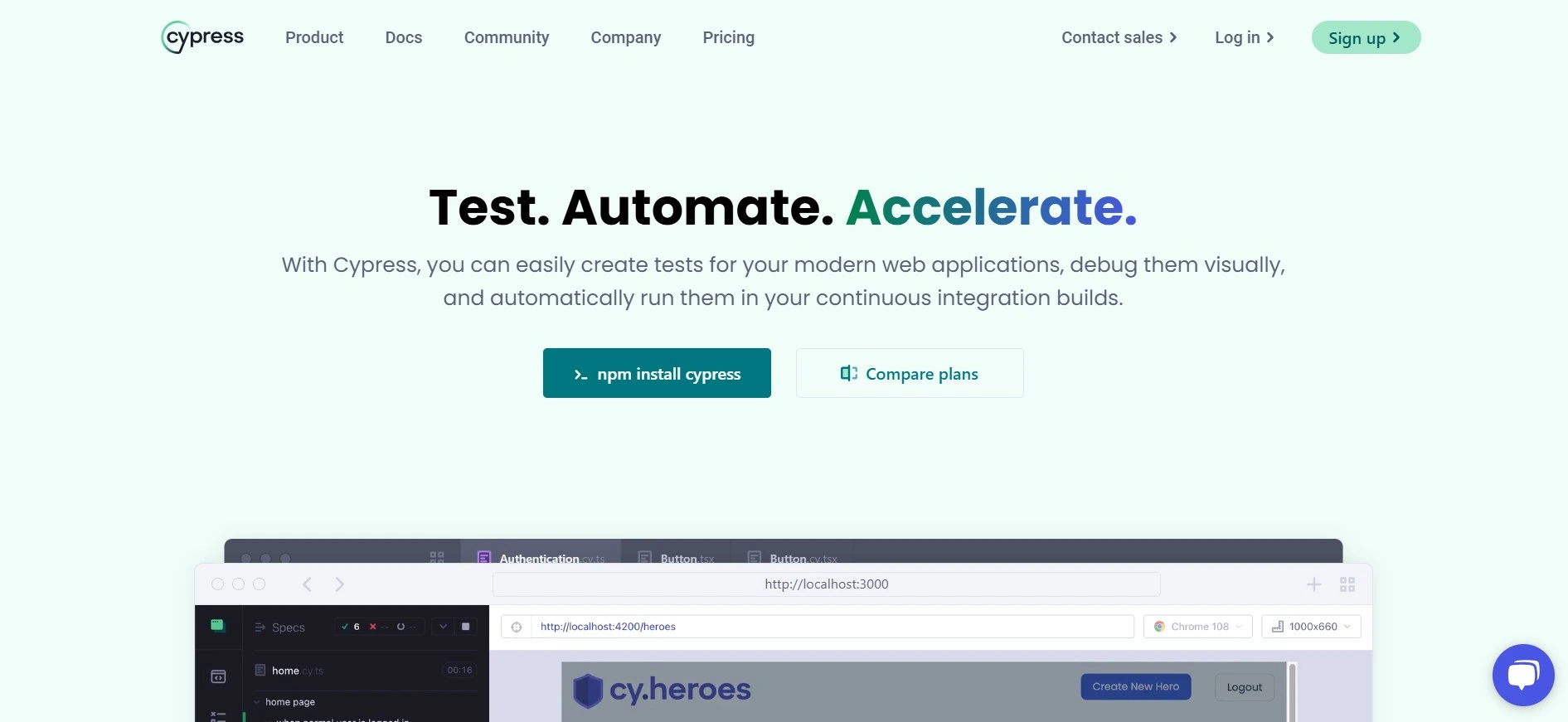This screenshot has height=722, width=1568.
Task: Click the pending tests spinner indicator
Action: point(401,627)
